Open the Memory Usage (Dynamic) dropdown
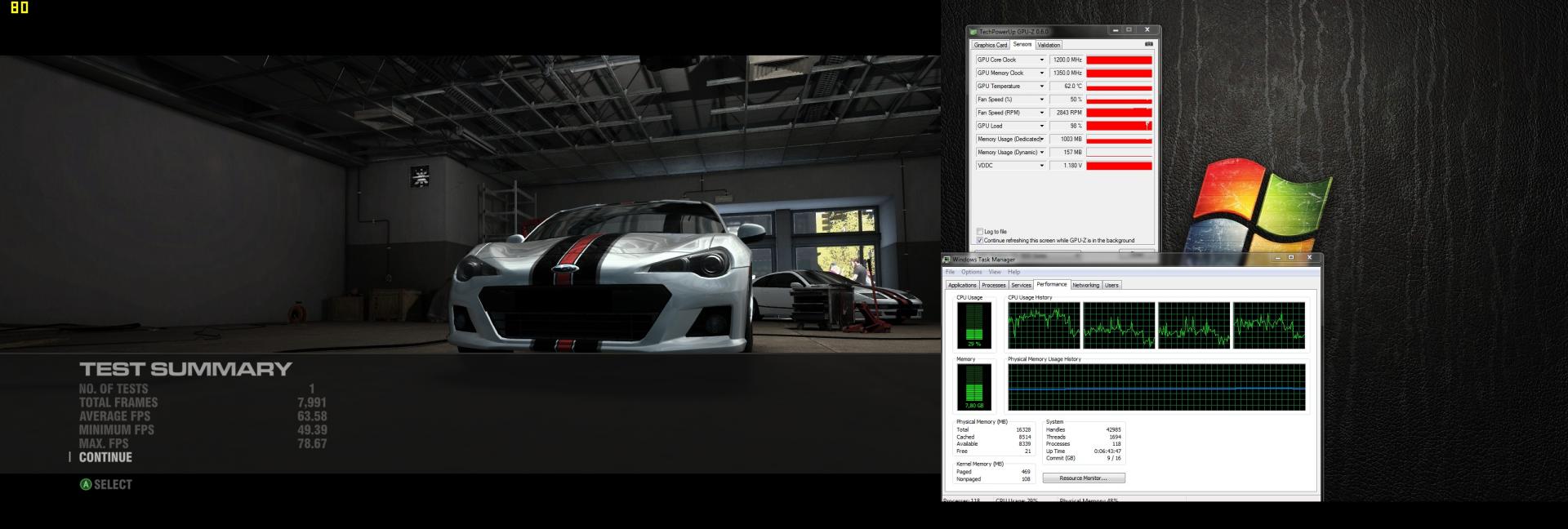 [1041, 152]
